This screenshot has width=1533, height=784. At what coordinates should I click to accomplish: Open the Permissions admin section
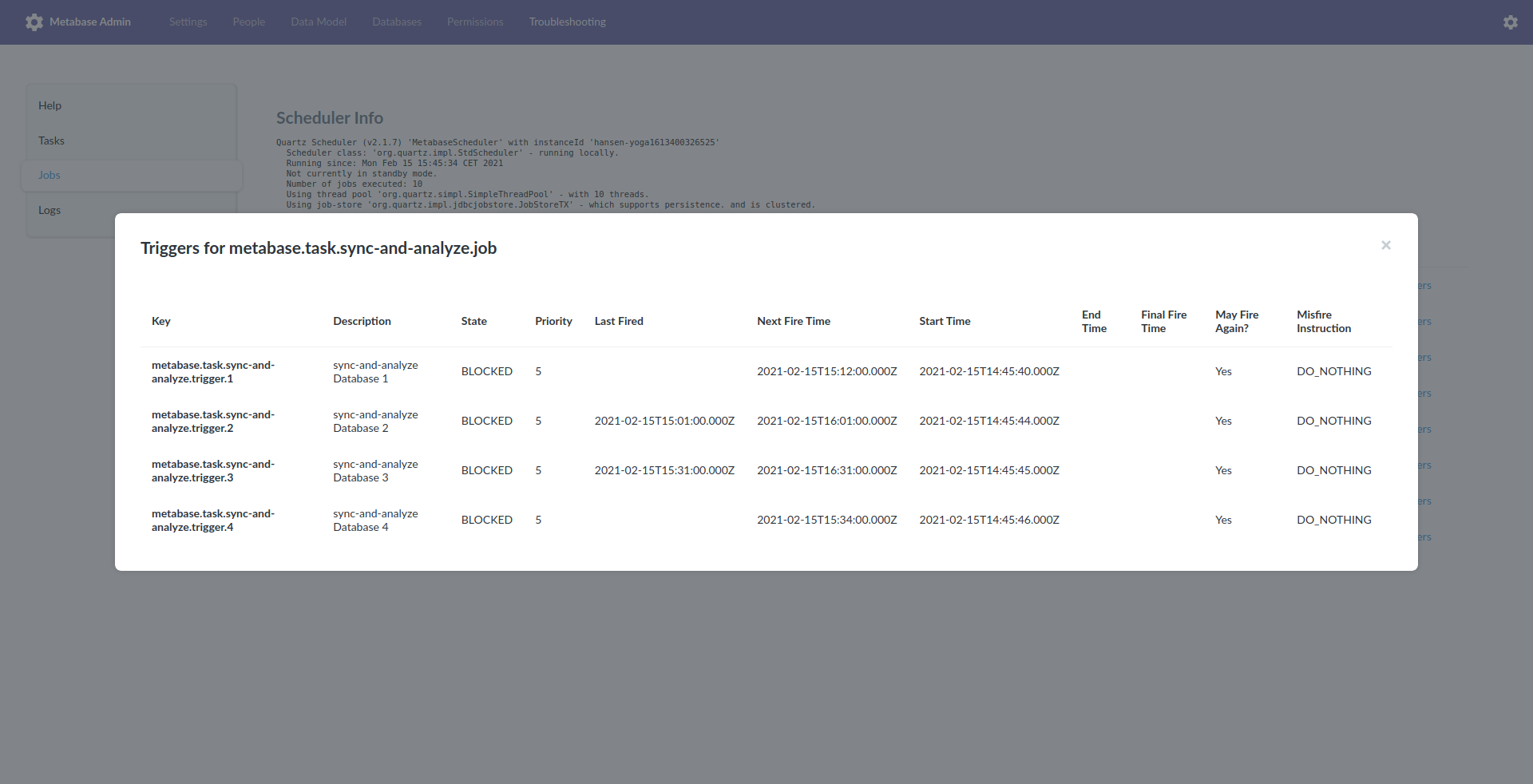(x=475, y=22)
